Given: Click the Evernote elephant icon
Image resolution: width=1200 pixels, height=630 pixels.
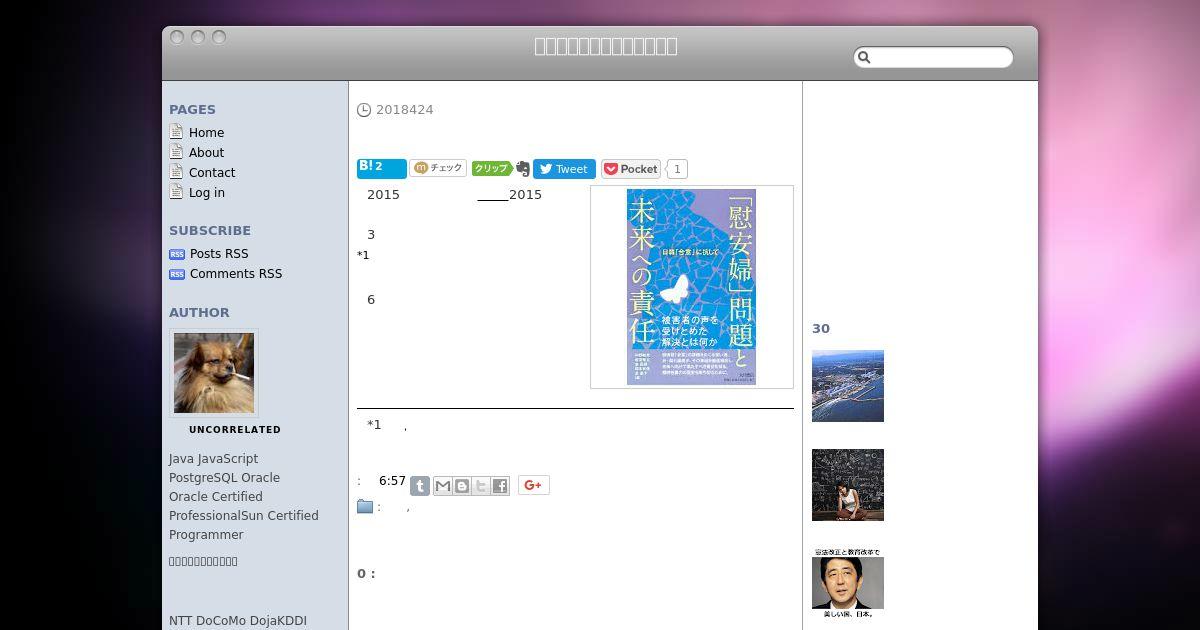Looking at the screenshot, I should [x=522, y=169].
